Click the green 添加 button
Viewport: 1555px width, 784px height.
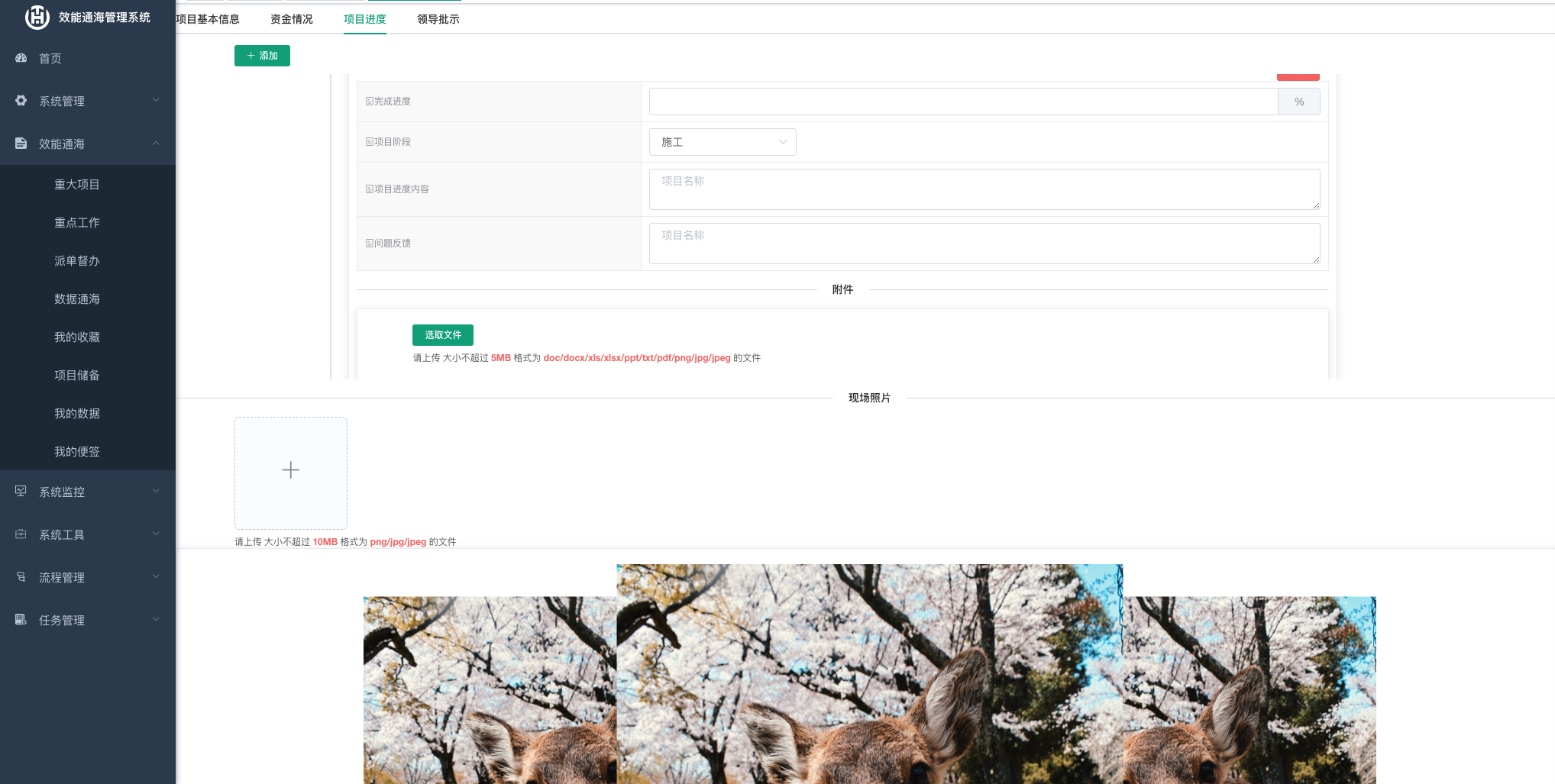point(262,56)
